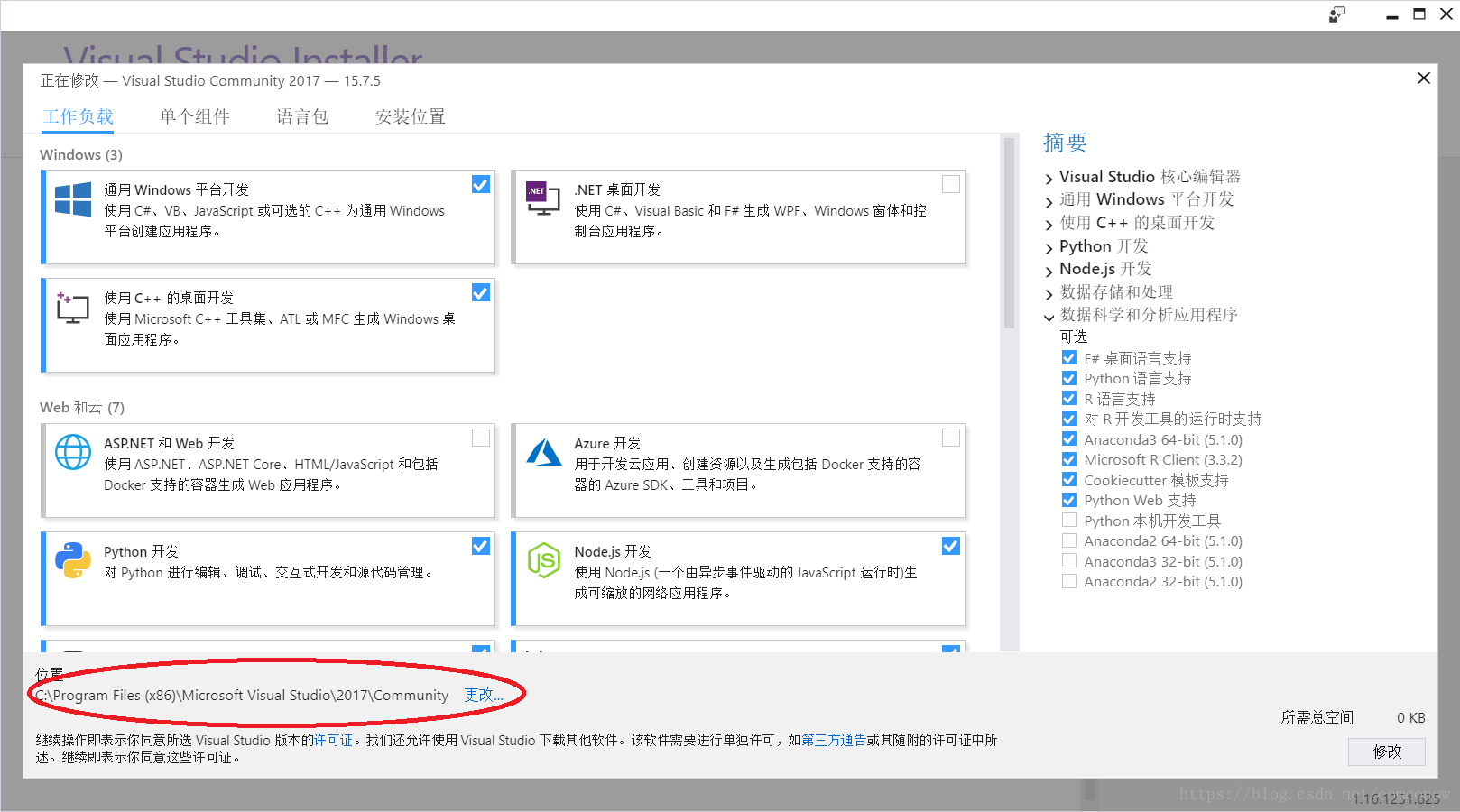
Task: Click the Node.js hexagon logo icon
Action: point(544,560)
